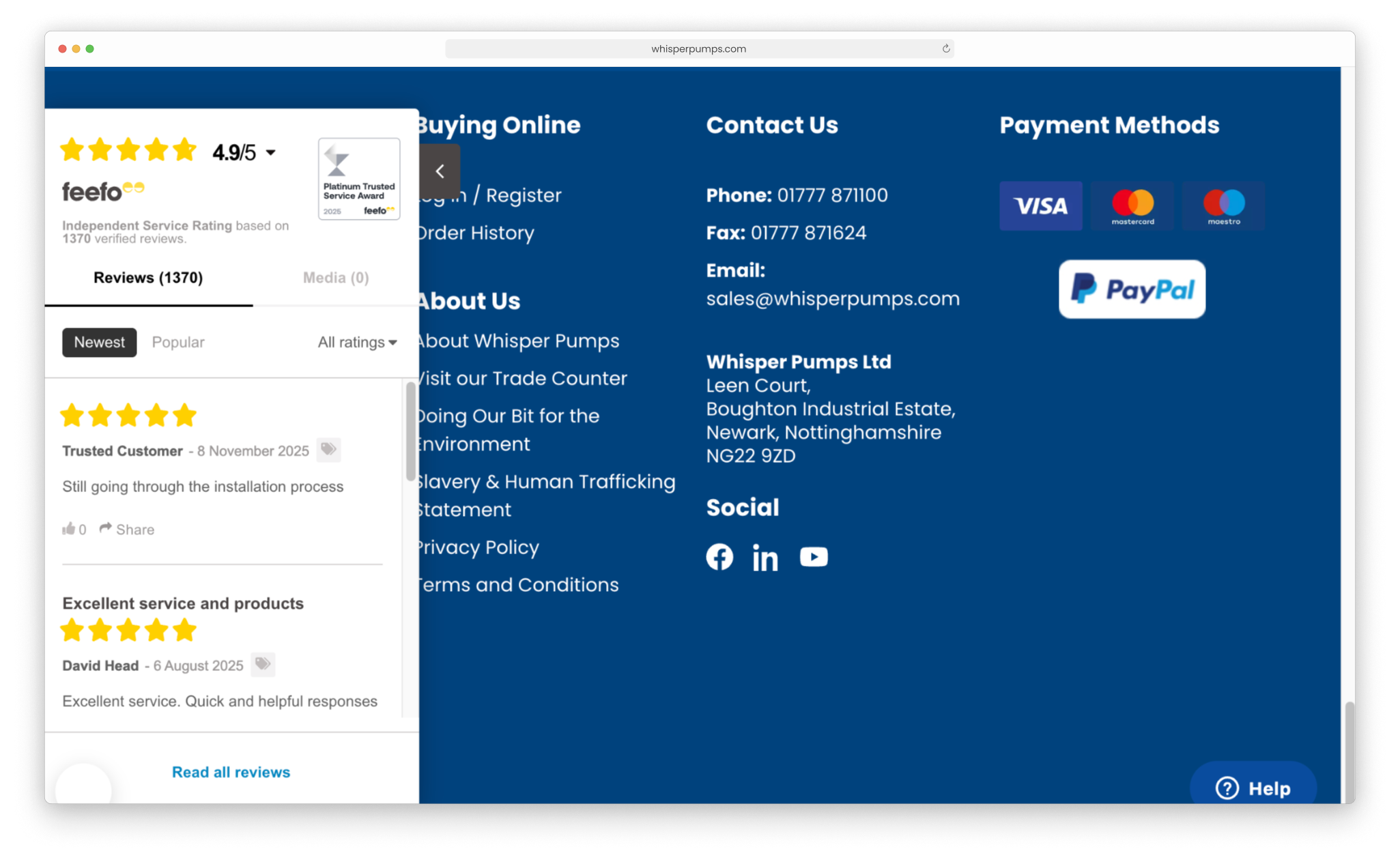Click the tag icon on Trusted Customer review
The image size is (1400, 862).
coord(328,450)
